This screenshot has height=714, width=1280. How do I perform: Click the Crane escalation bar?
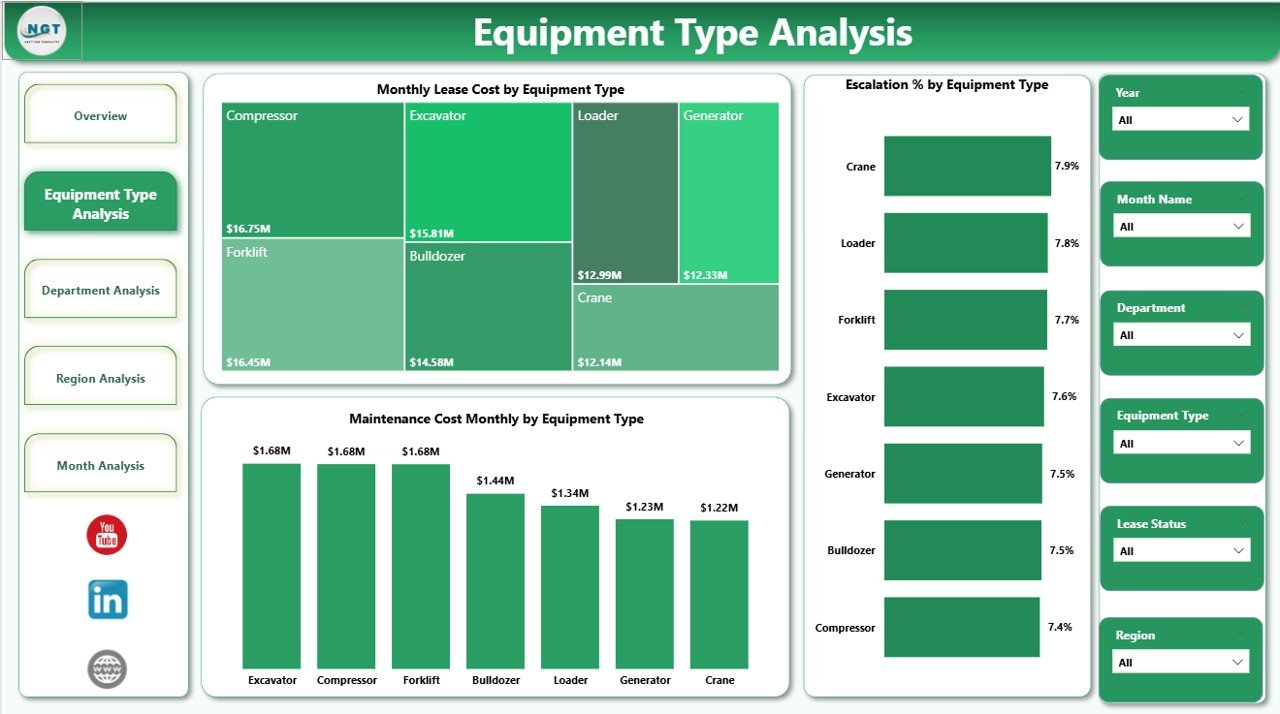(x=965, y=166)
